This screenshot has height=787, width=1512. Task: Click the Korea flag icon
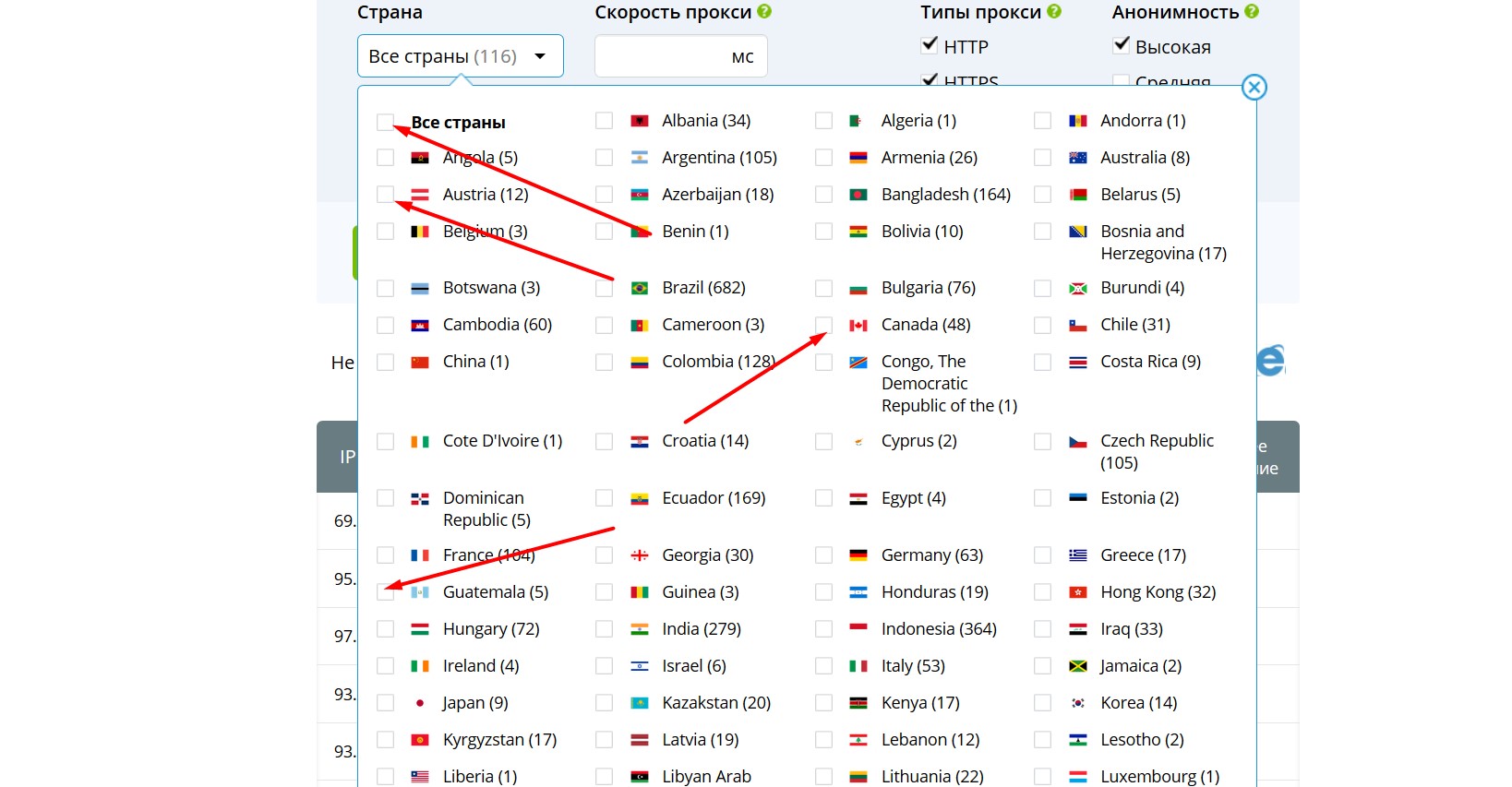[x=1078, y=703]
